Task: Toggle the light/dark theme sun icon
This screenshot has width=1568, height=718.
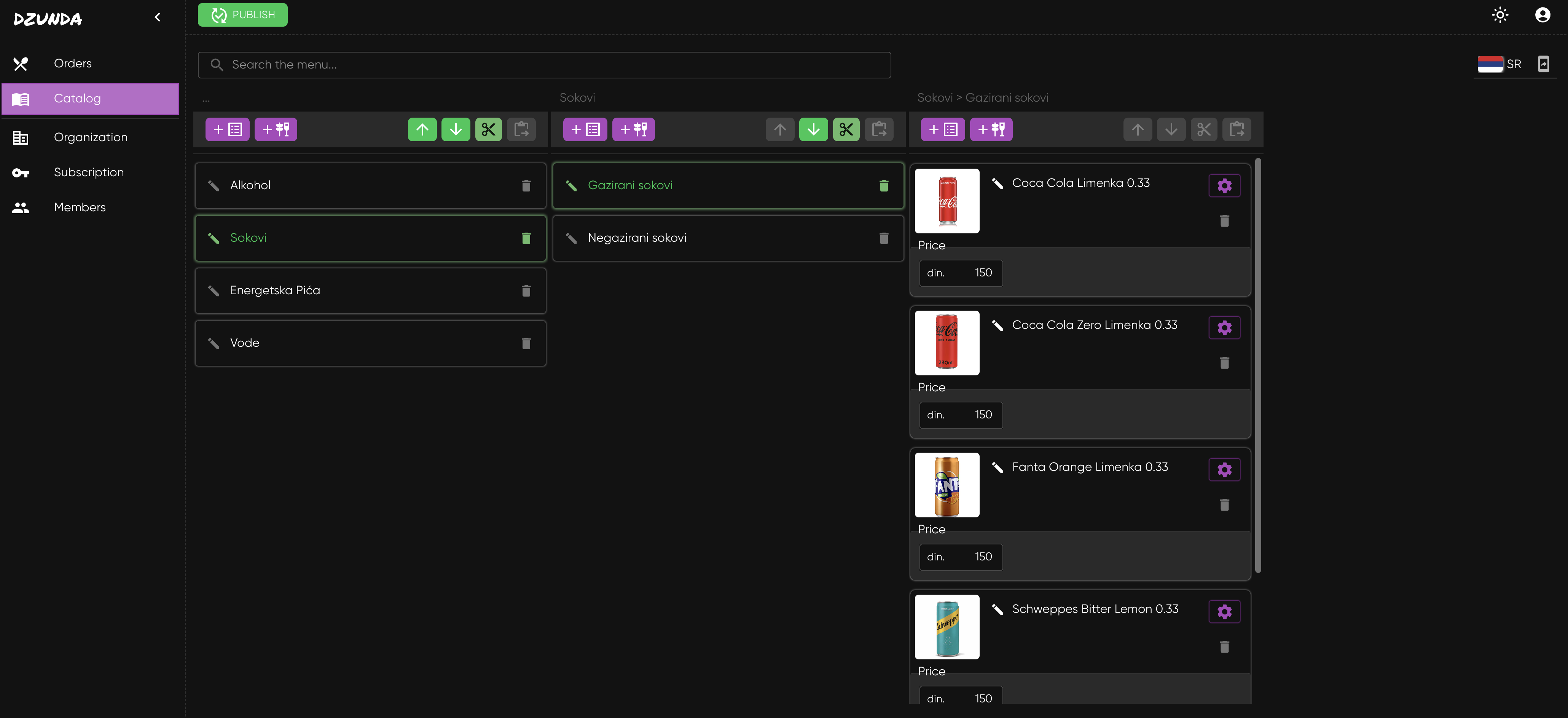Action: pyautogui.click(x=1500, y=14)
